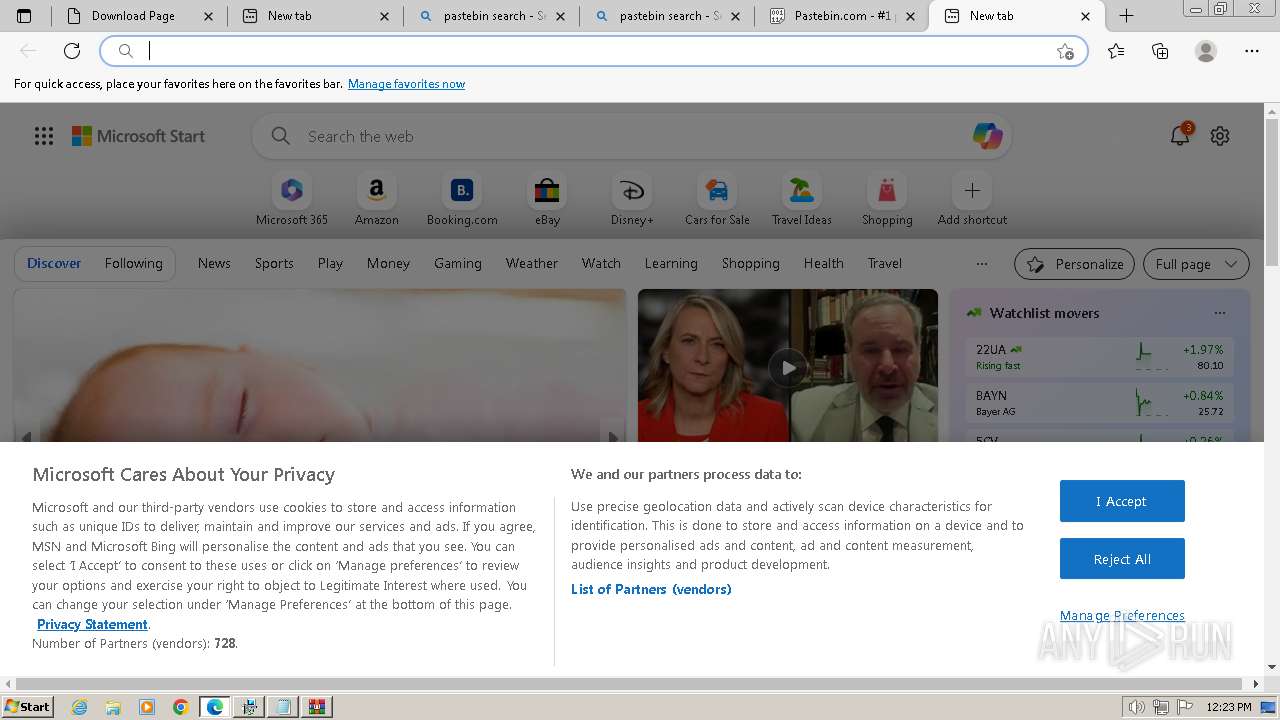Play the news video thumbnail

coord(788,367)
